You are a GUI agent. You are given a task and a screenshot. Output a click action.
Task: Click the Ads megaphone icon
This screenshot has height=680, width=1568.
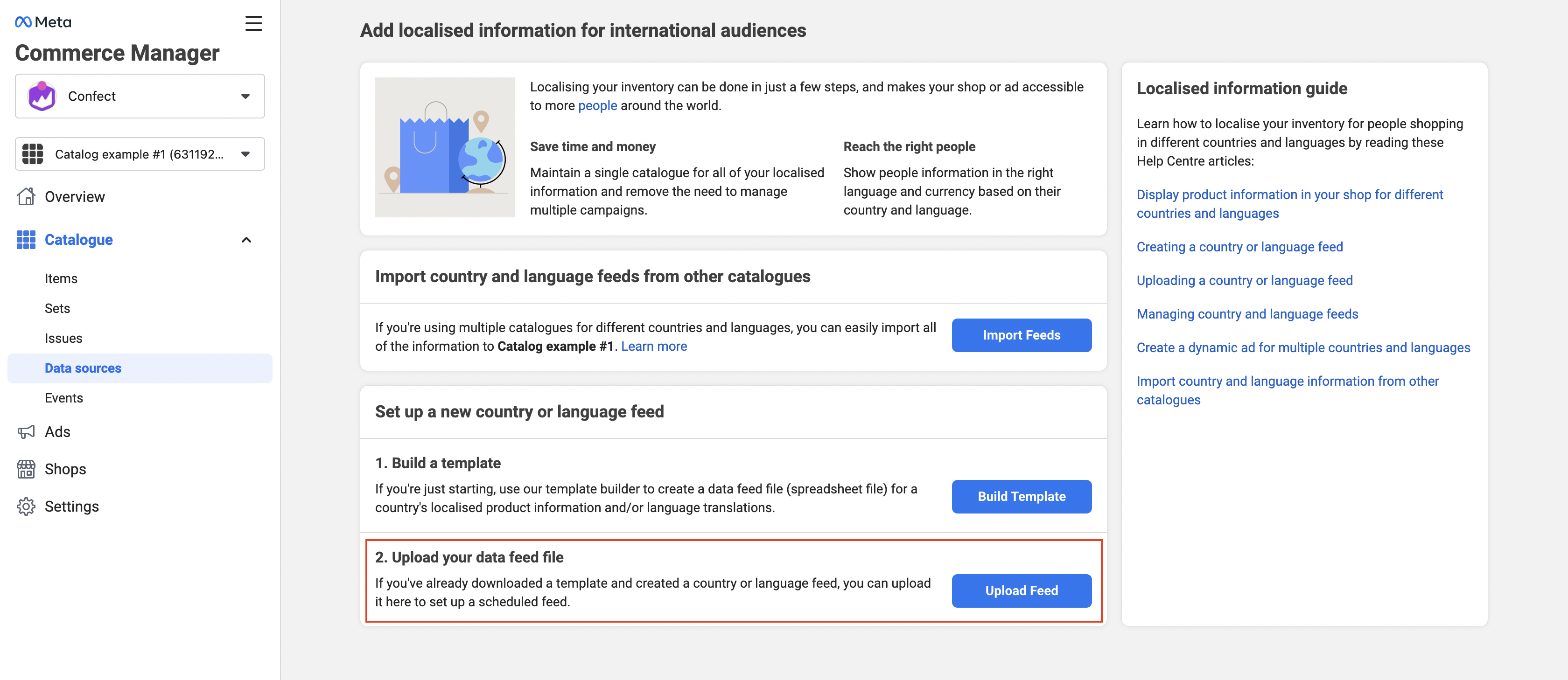tap(26, 432)
